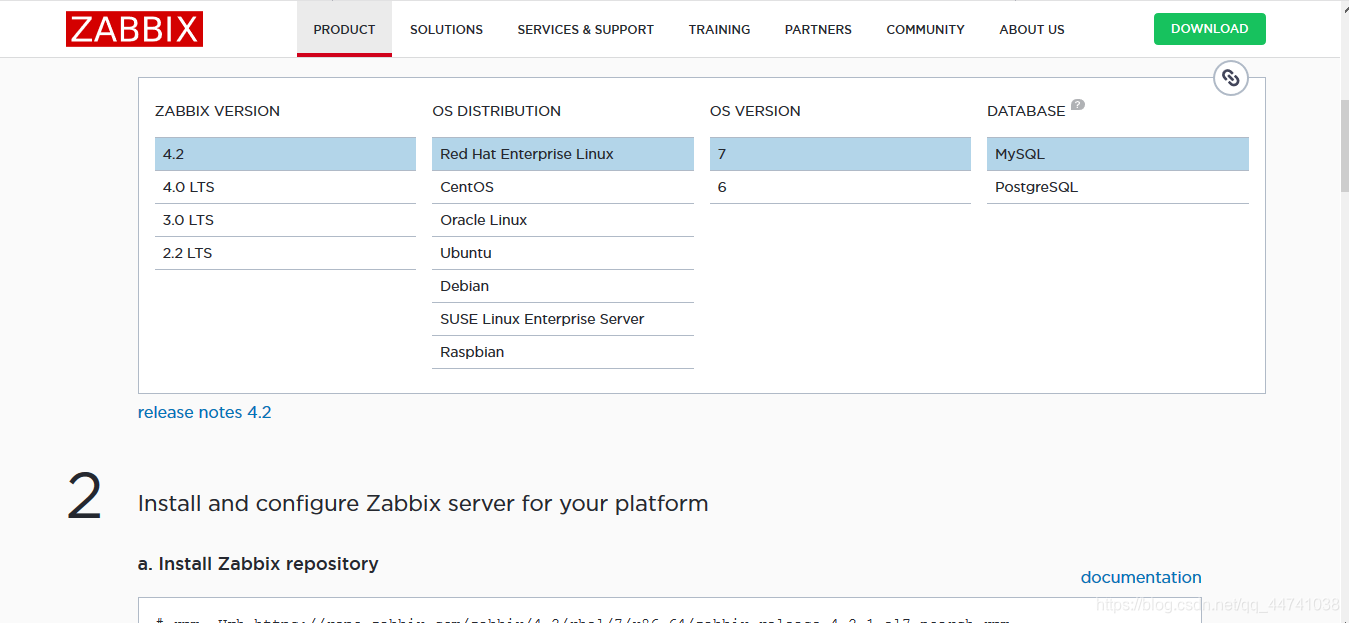Select Zabbix version 4.0 LTS
Image resolution: width=1349 pixels, height=623 pixels.
click(x=285, y=187)
